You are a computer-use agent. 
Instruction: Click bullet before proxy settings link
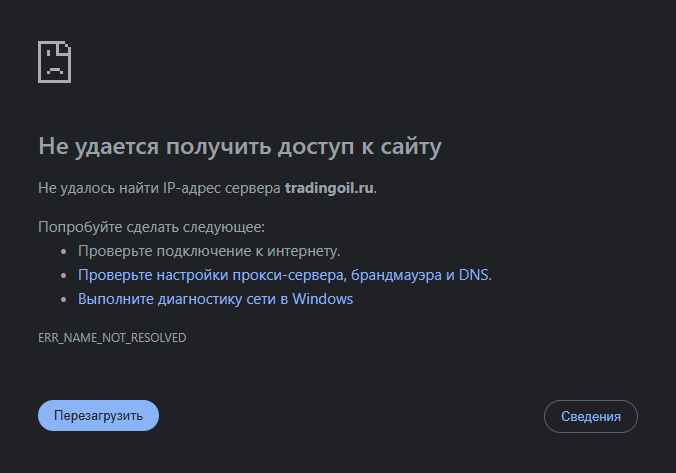[x=64, y=275]
